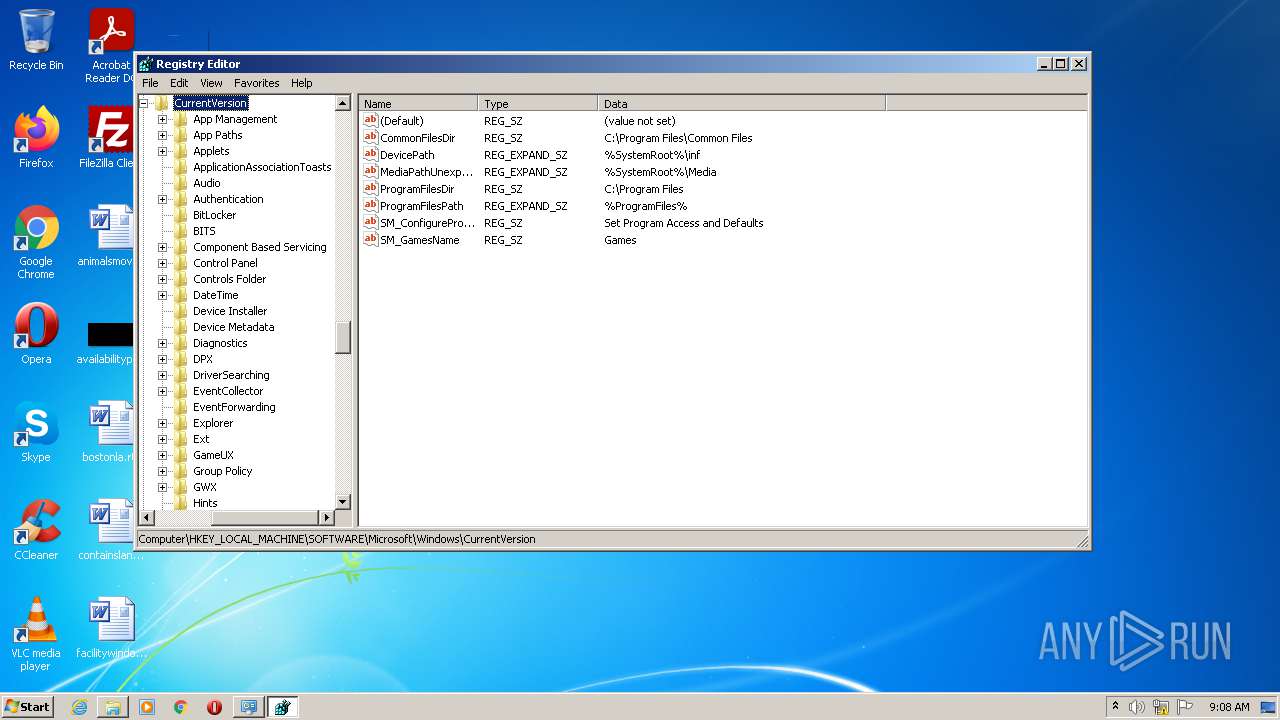Click the ProgramFilesDir value icon

[x=370, y=188]
